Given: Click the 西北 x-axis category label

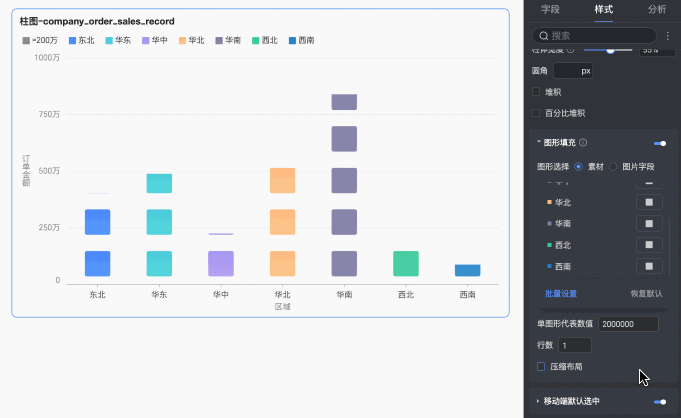Looking at the screenshot, I should pyautogui.click(x=406, y=295).
